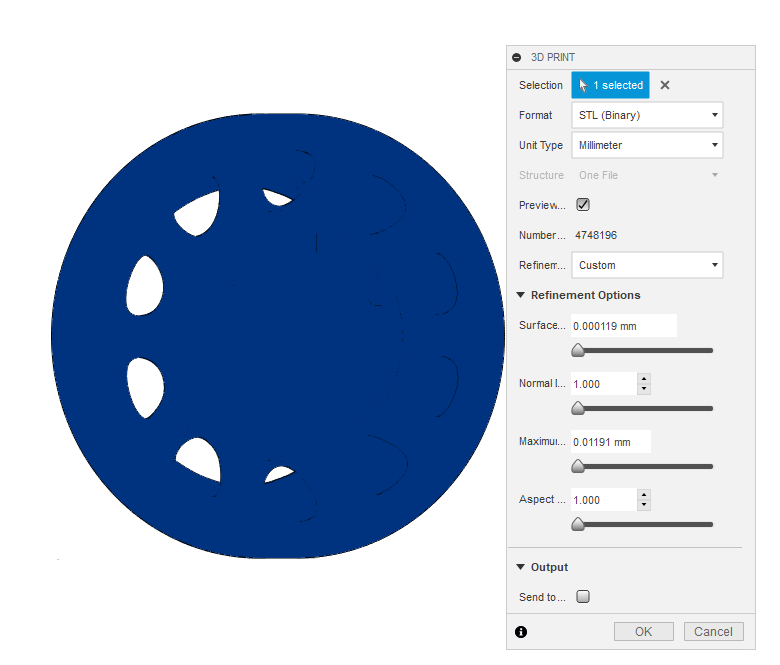Collapse the Output section
The height and width of the screenshot is (665, 780).
(x=521, y=567)
